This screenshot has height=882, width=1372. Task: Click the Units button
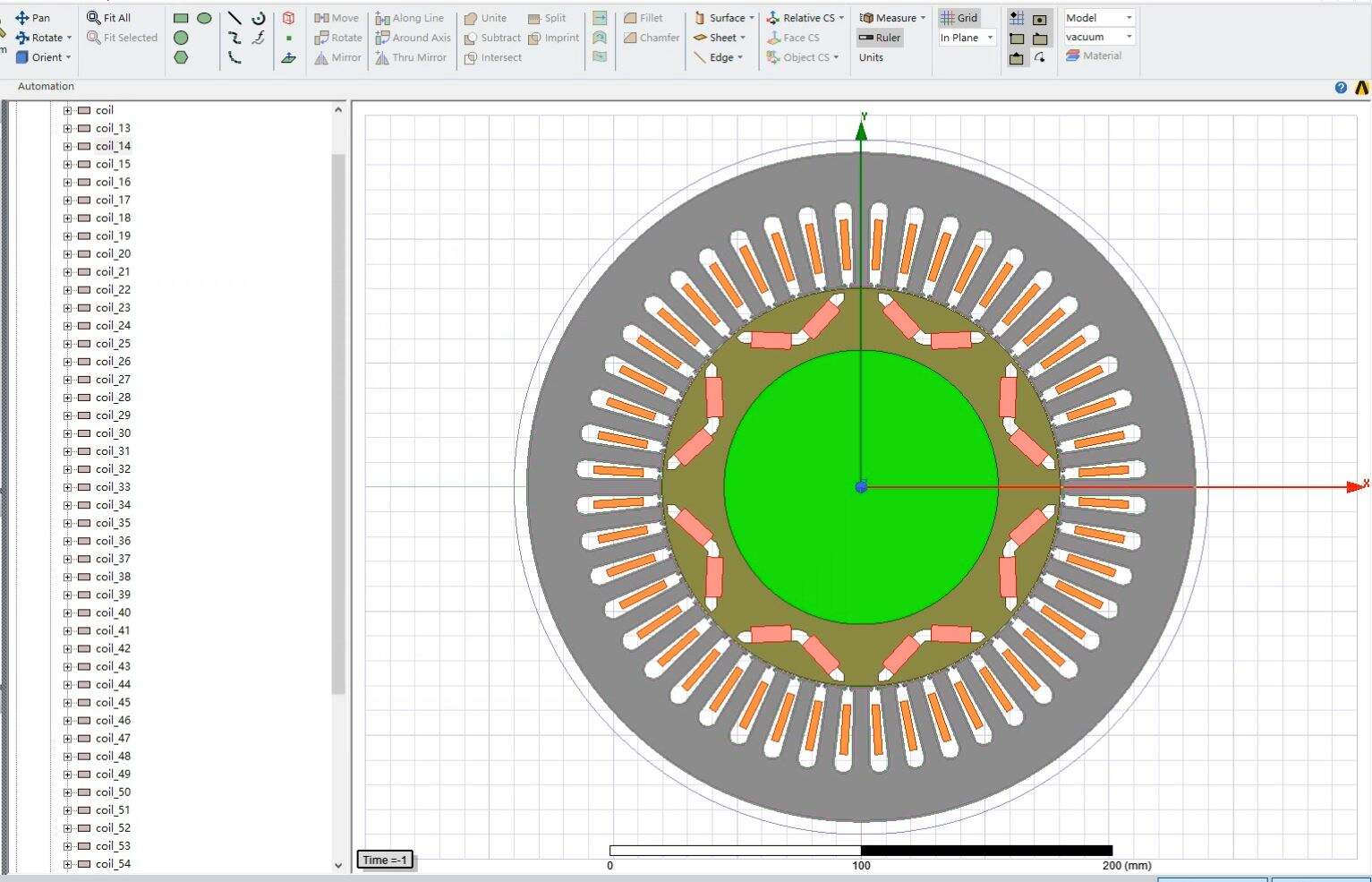pyautogui.click(x=870, y=57)
